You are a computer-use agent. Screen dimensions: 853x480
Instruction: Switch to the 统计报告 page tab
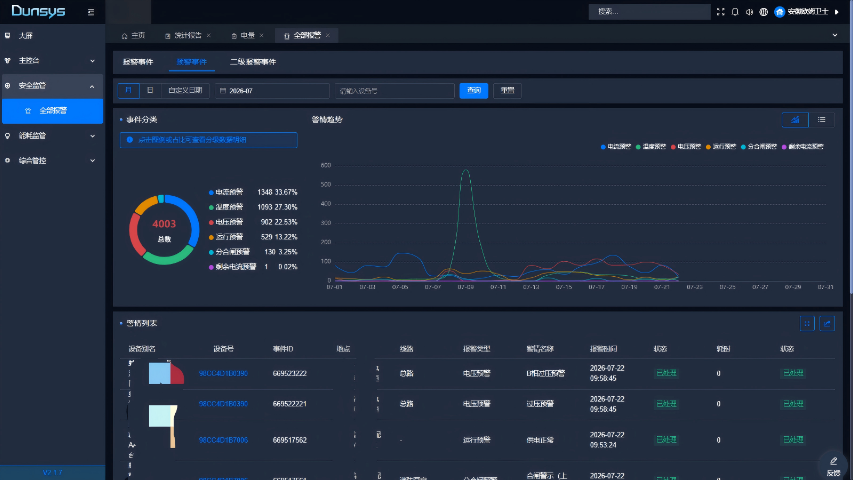coord(187,35)
